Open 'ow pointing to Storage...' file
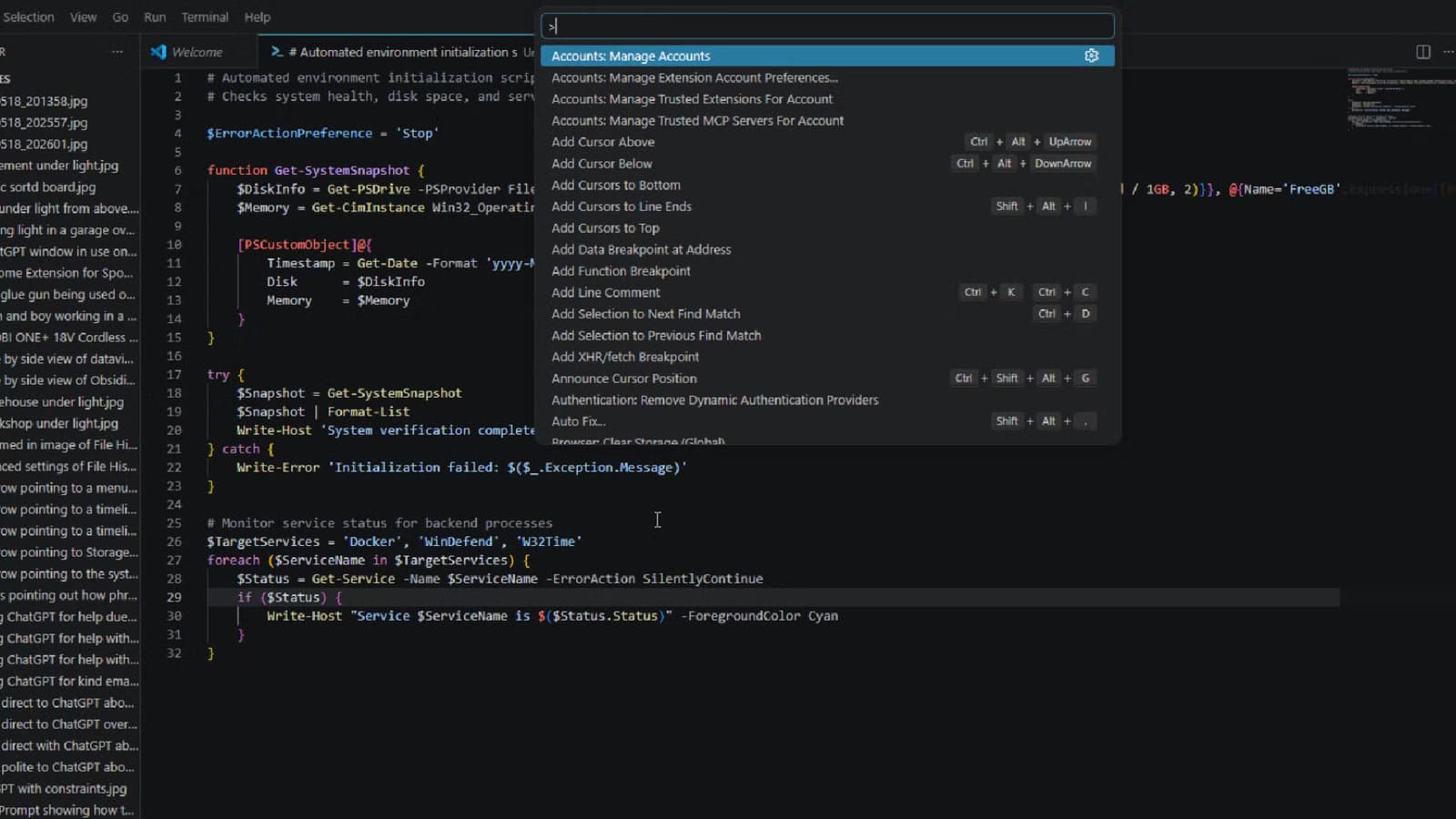 [x=70, y=552]
